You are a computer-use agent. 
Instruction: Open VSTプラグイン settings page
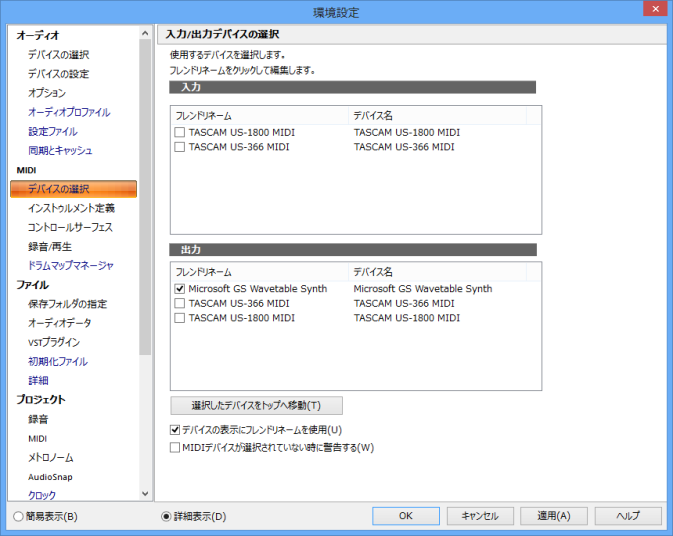[x=54, y=342]
